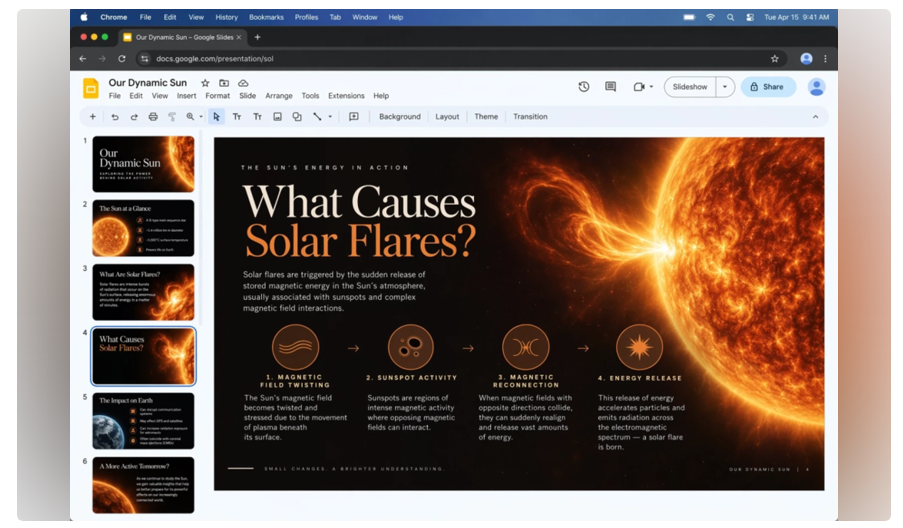
Task: View site information icon in address bar
Action: point(145,59)
